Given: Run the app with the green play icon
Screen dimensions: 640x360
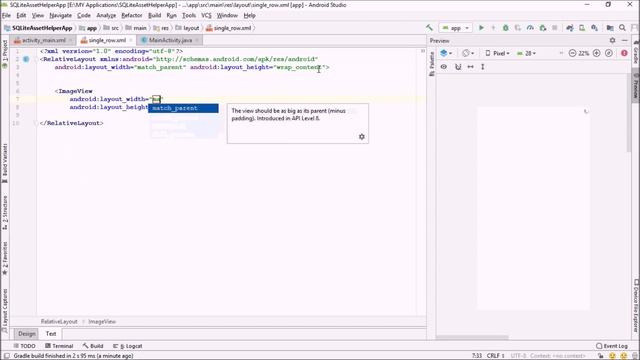Looking at the screenshot, I should coord(481,28).
